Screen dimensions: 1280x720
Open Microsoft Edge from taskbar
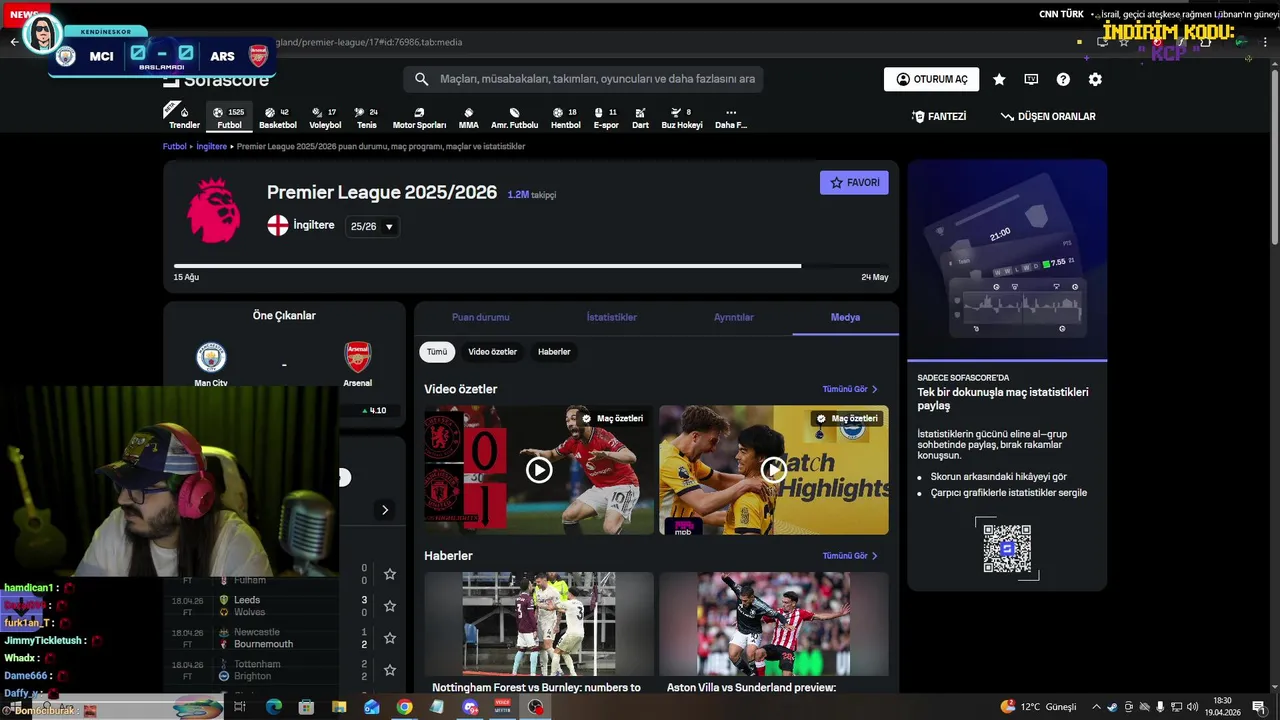[x=274, y=707]
